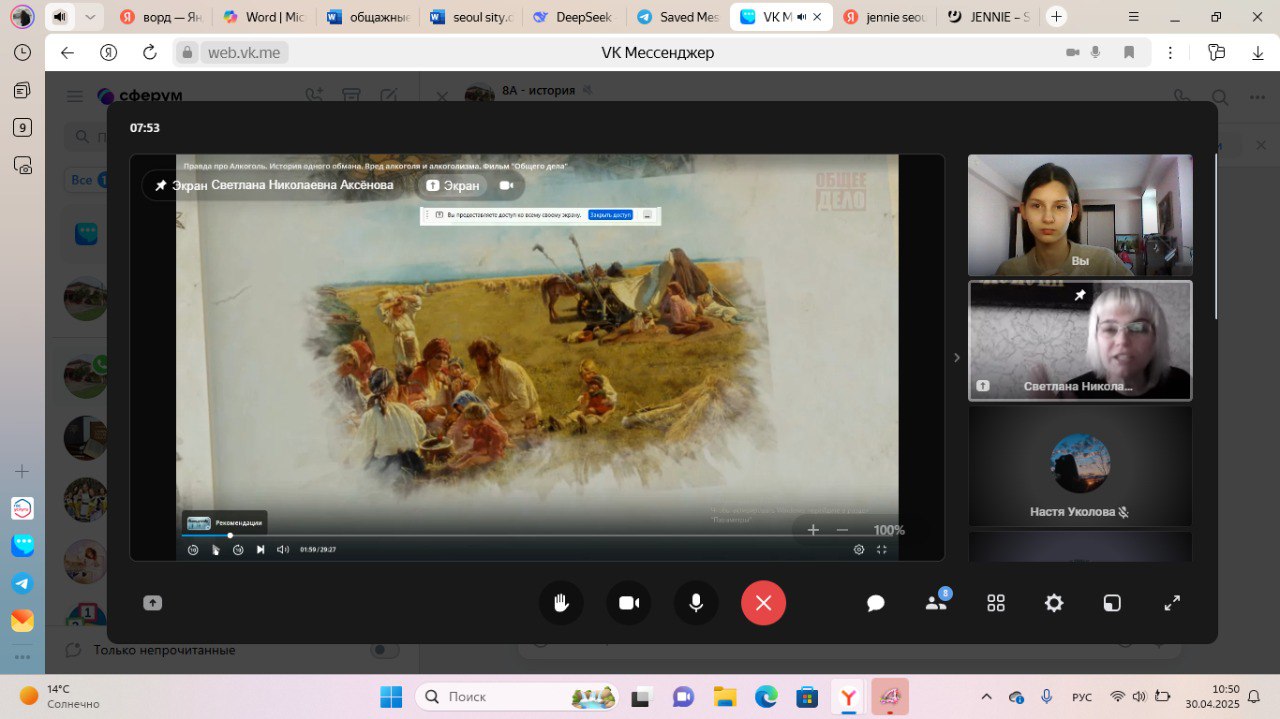Open Telegram from the browser sidebar
1280x719 pixels.
pos(22,583)
